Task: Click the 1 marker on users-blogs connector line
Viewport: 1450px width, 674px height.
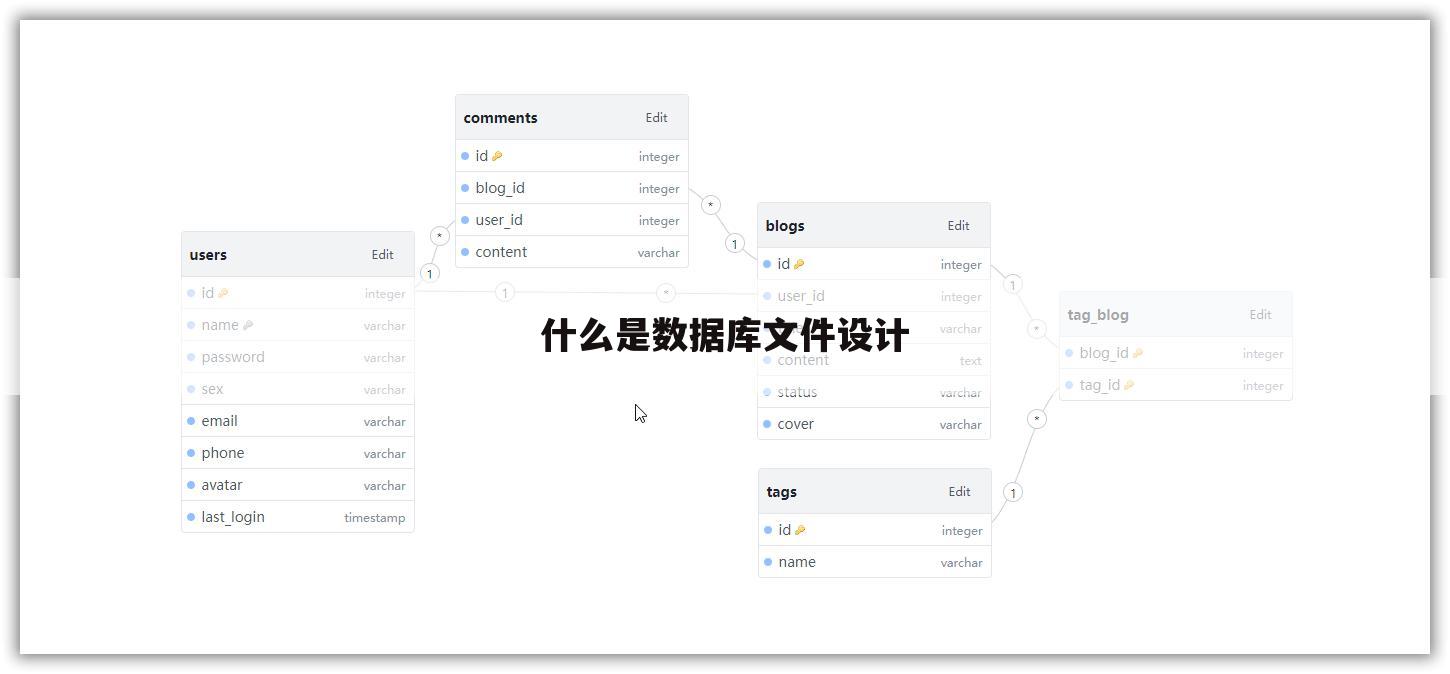Action: pos(505,293)
